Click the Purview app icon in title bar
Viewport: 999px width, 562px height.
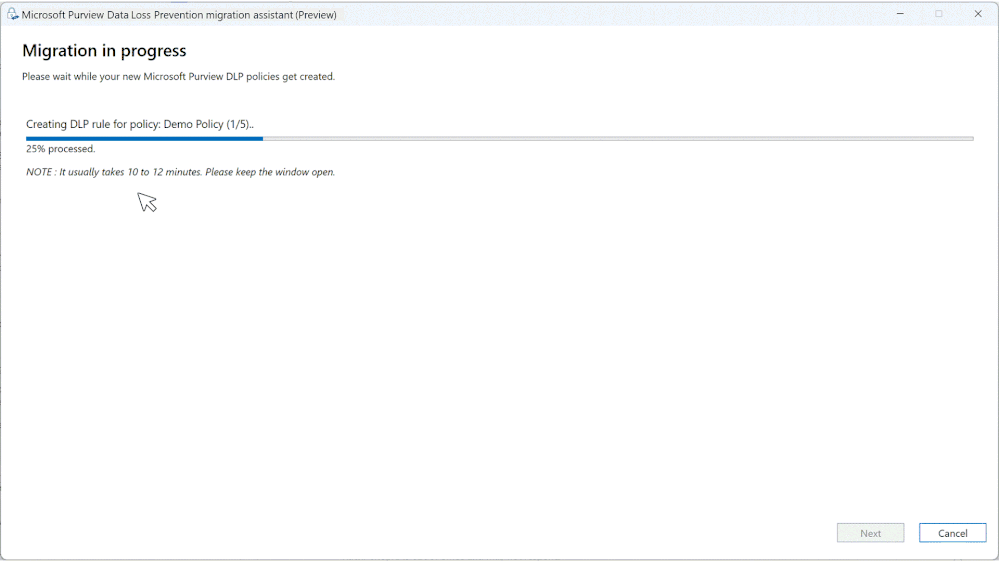coord(12,14)
